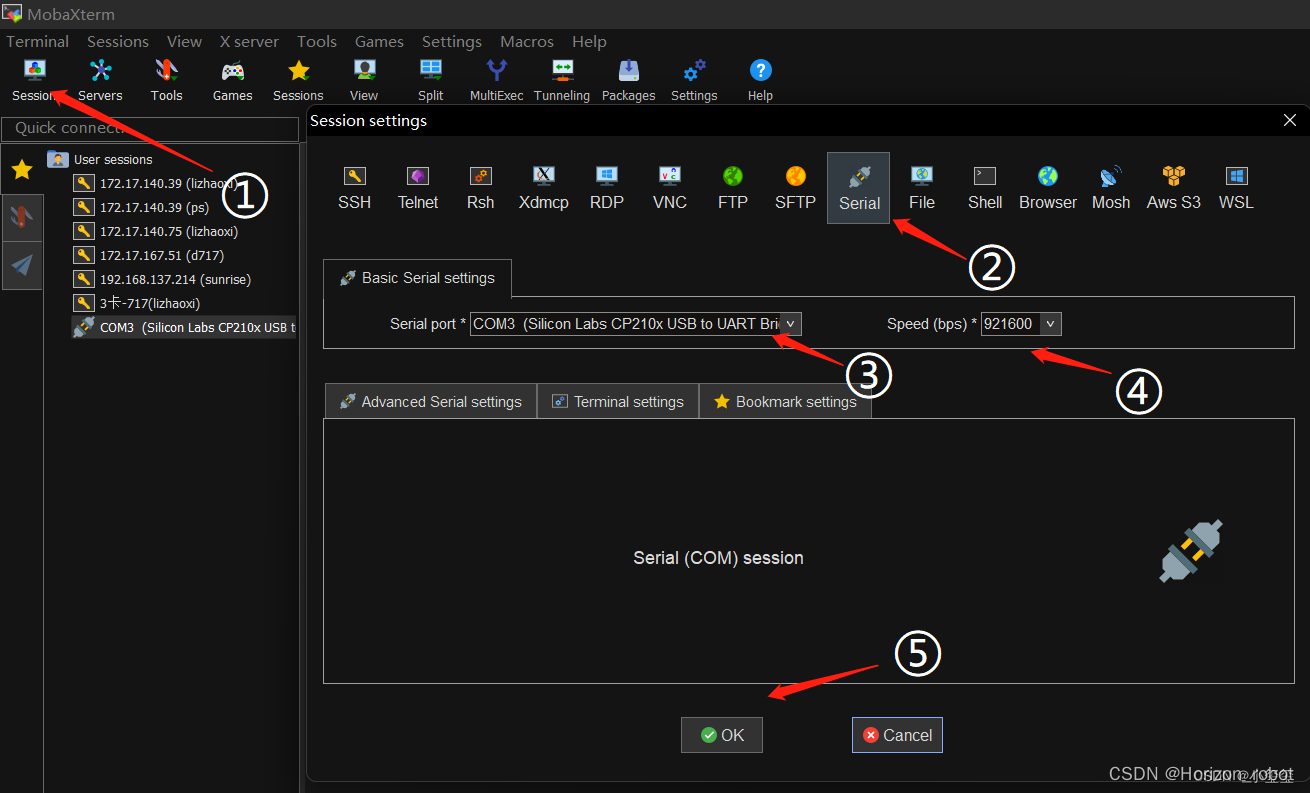Select session 172.17.167.51 (d717)
Screen dimensions: 1310x793
[x=149, y=255]
